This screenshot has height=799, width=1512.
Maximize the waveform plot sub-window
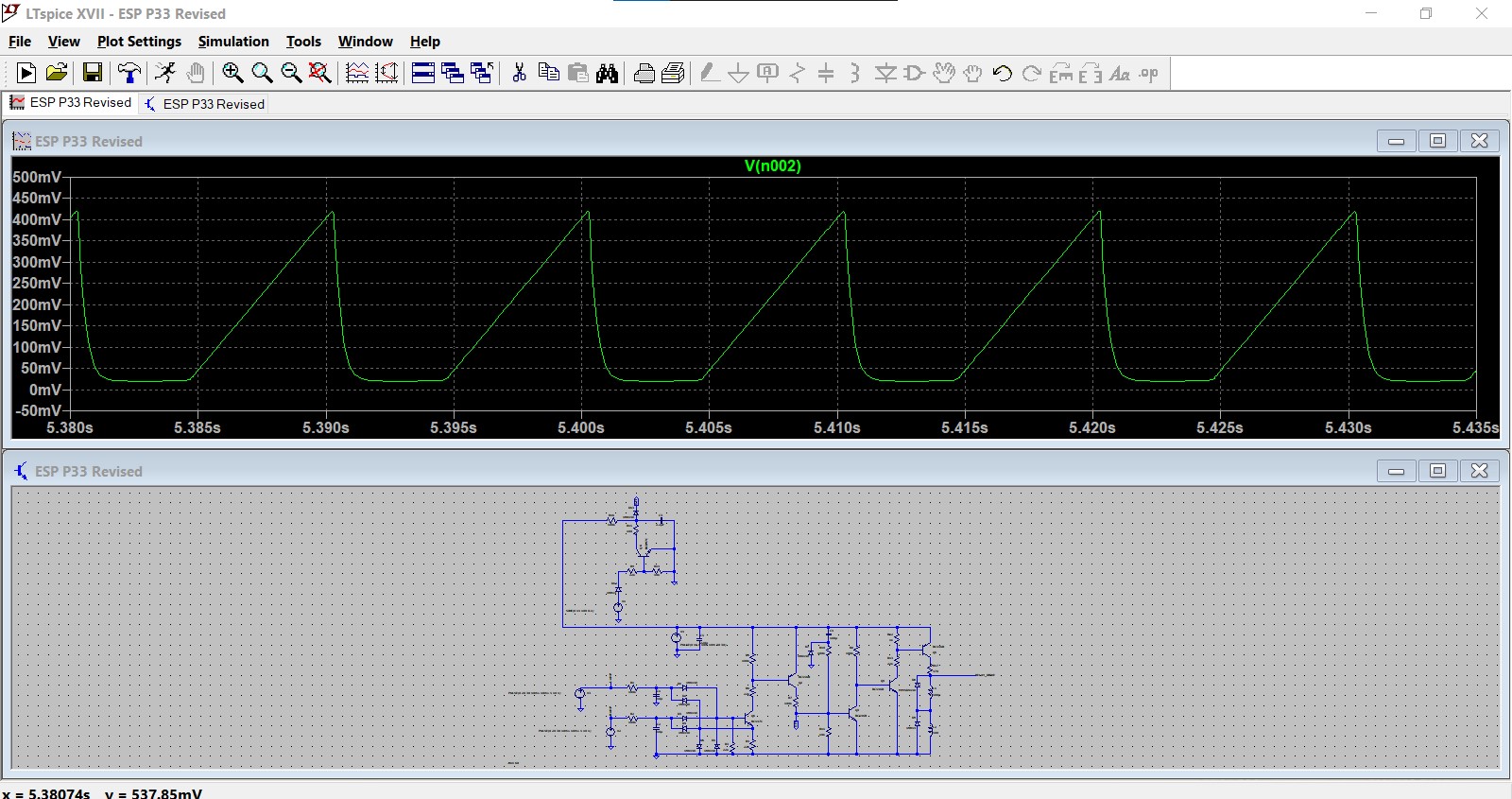coord(1437,141)
